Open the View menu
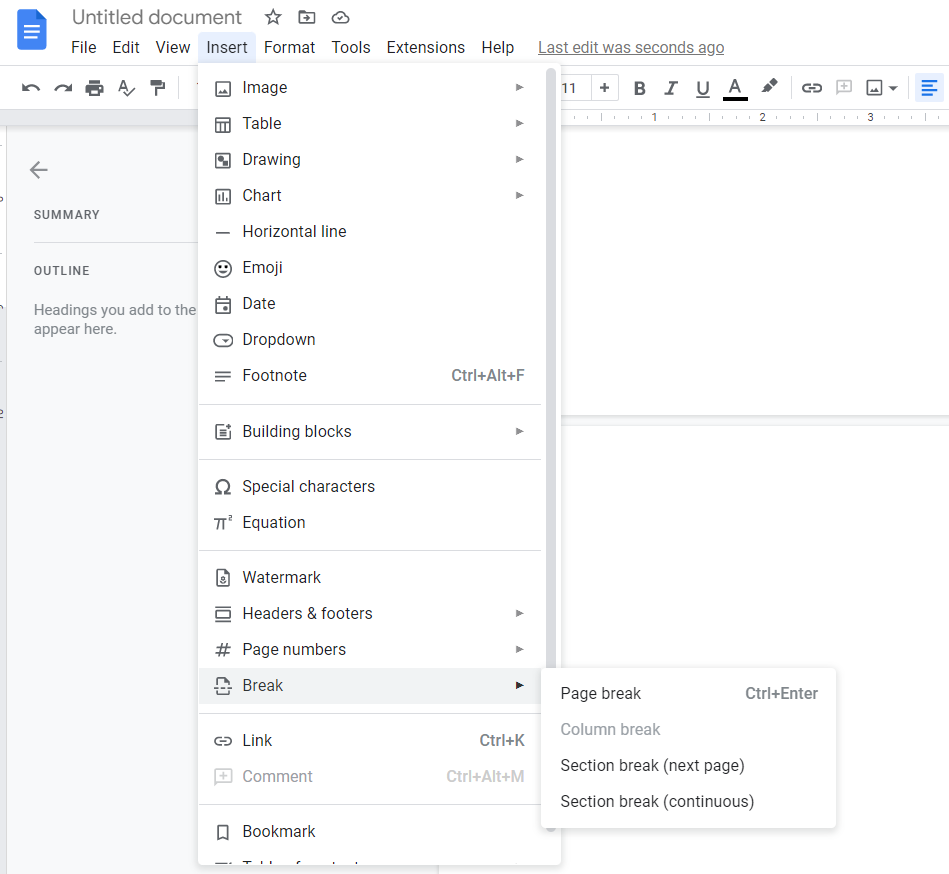 pyautogui.click(x=172, y=47)
